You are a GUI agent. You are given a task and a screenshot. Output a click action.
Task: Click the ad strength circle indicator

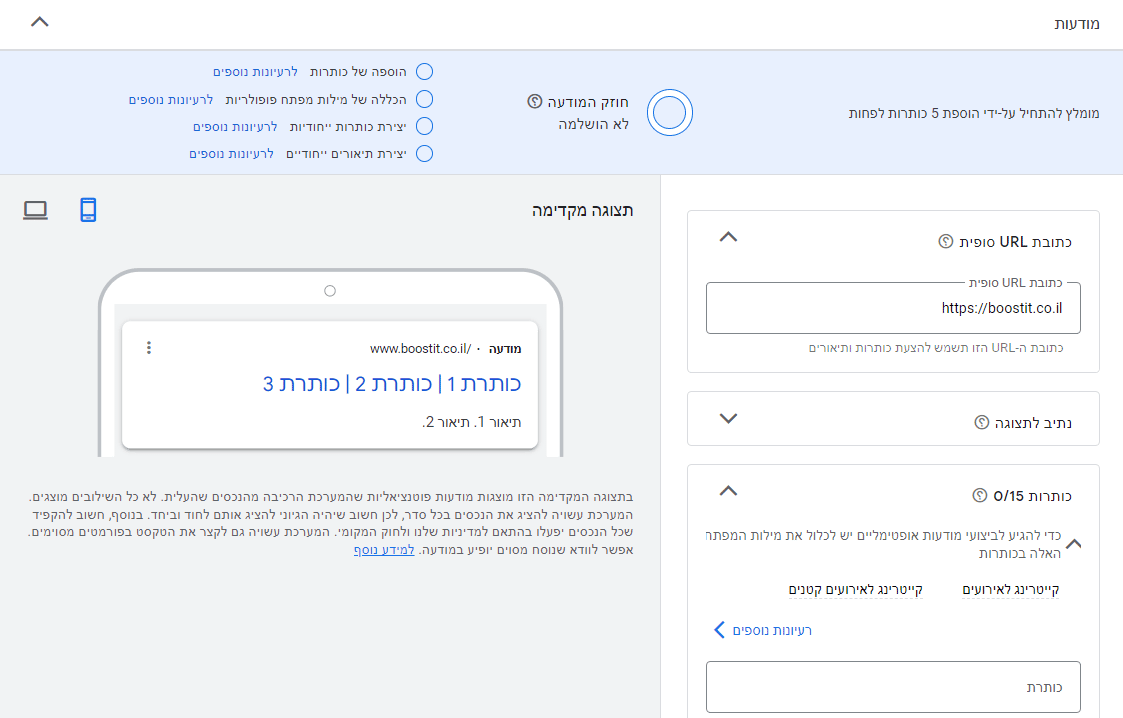click(670, 113)
